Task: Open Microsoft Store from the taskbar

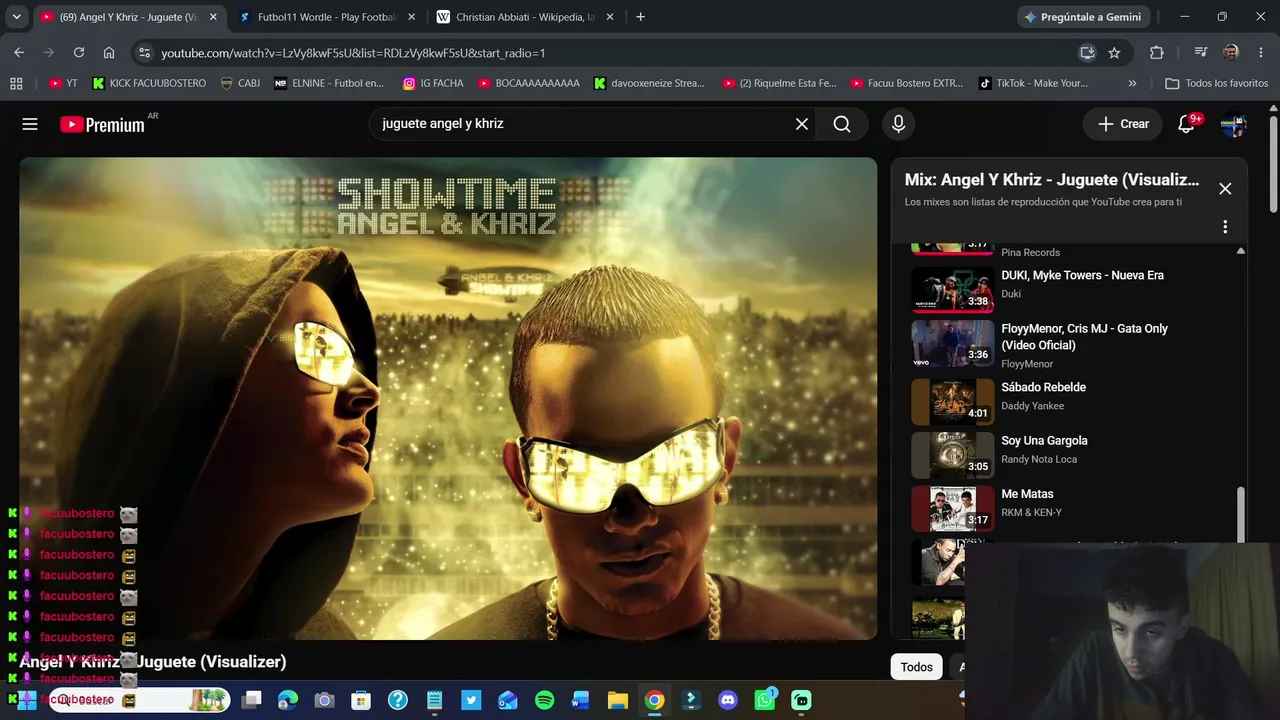Action: 361,700
